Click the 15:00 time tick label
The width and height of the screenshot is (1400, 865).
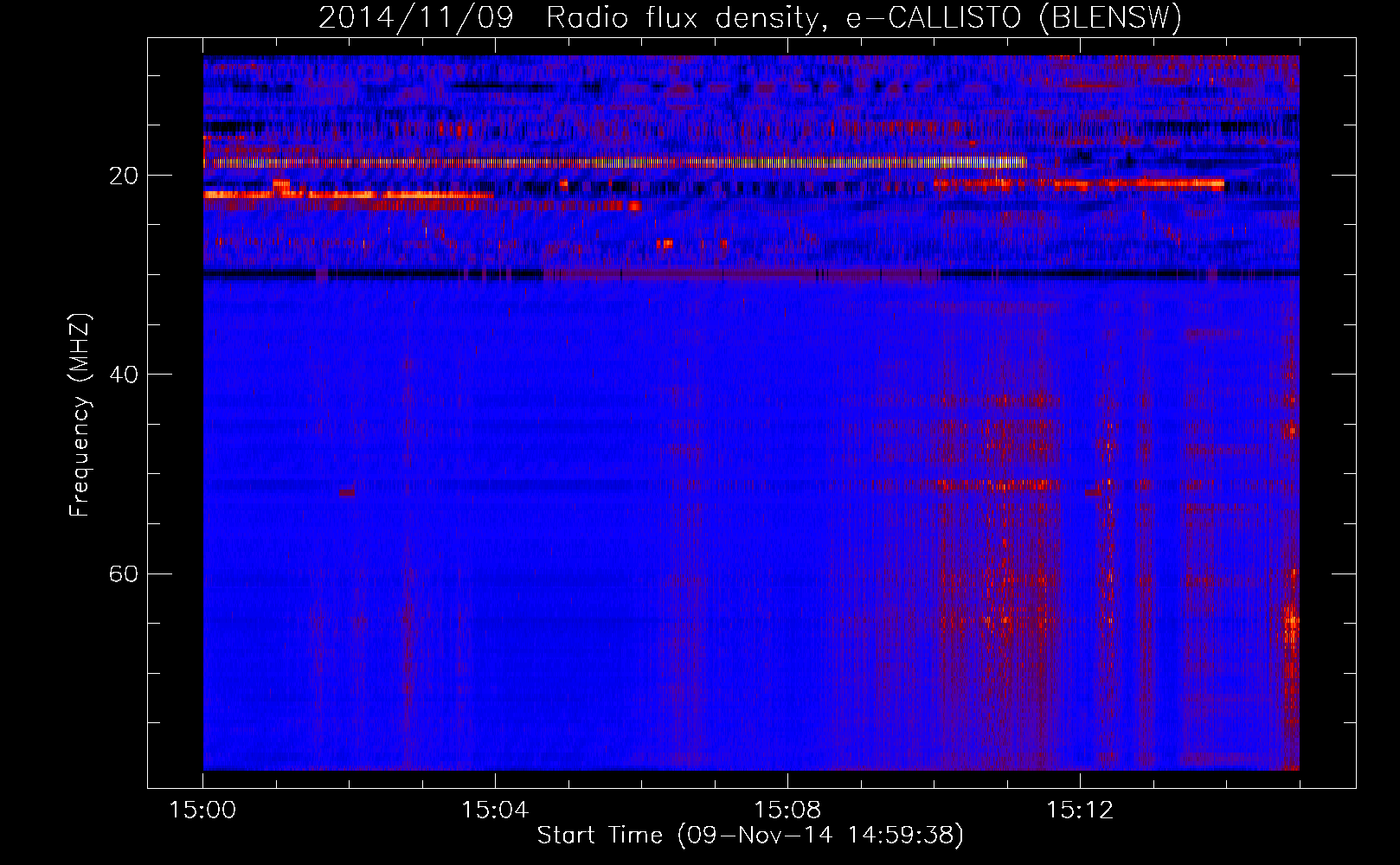click(202, 811)
